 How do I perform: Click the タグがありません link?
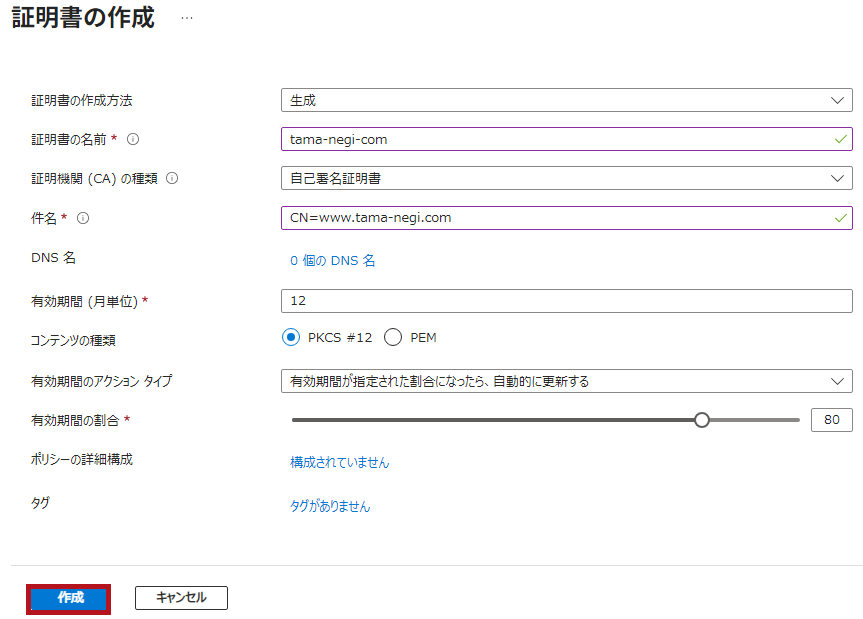330,506
